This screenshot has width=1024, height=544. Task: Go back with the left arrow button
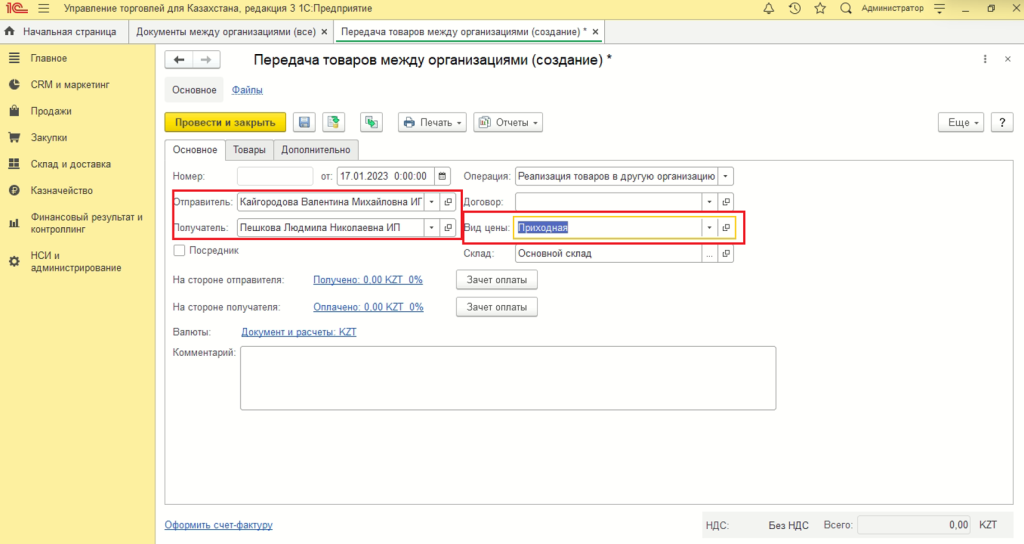coord(179,59)
